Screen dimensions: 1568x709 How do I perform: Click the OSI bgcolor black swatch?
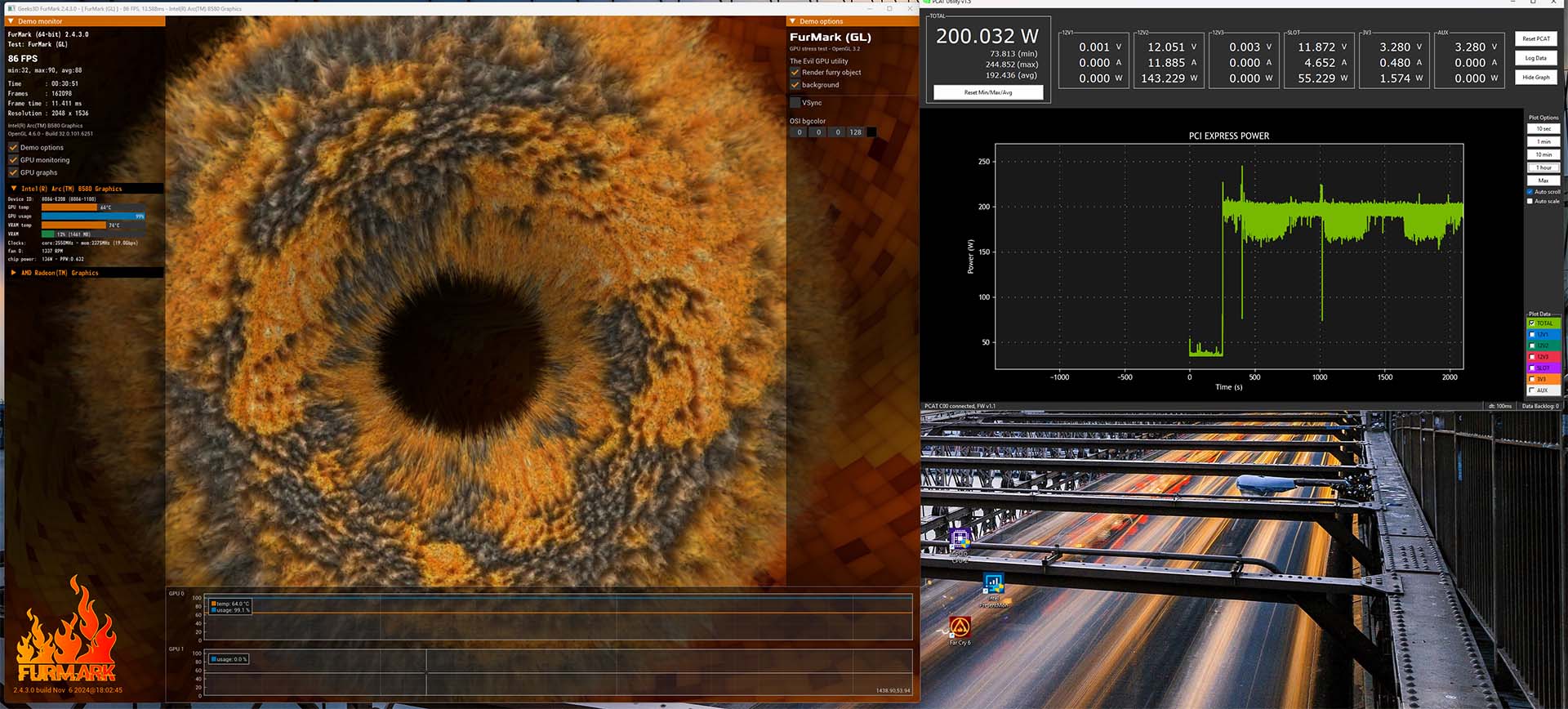point(871,132)
